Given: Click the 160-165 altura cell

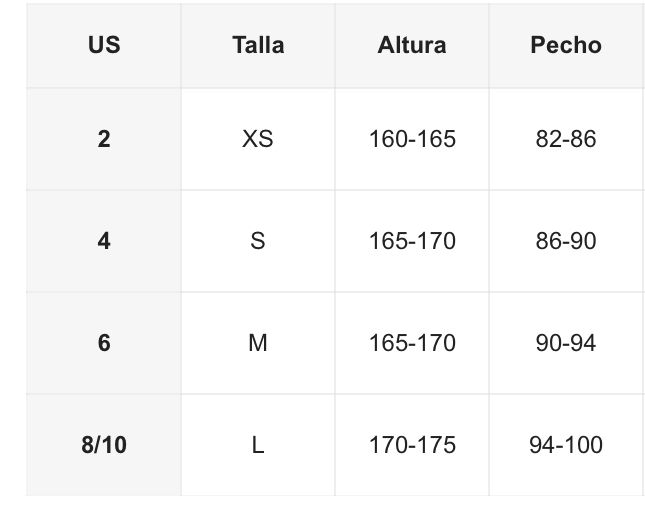Looking at the screenshot, I should click(x=412, y=139).
